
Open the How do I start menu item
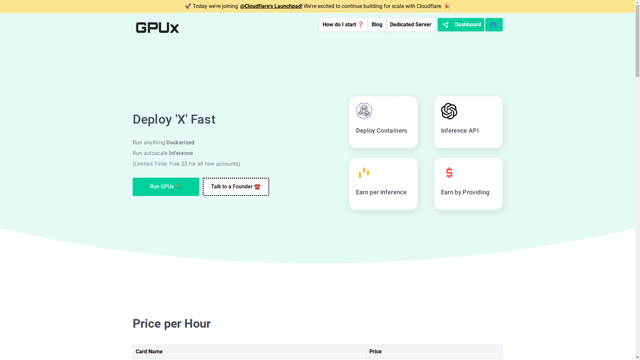[x=343, y=24]
